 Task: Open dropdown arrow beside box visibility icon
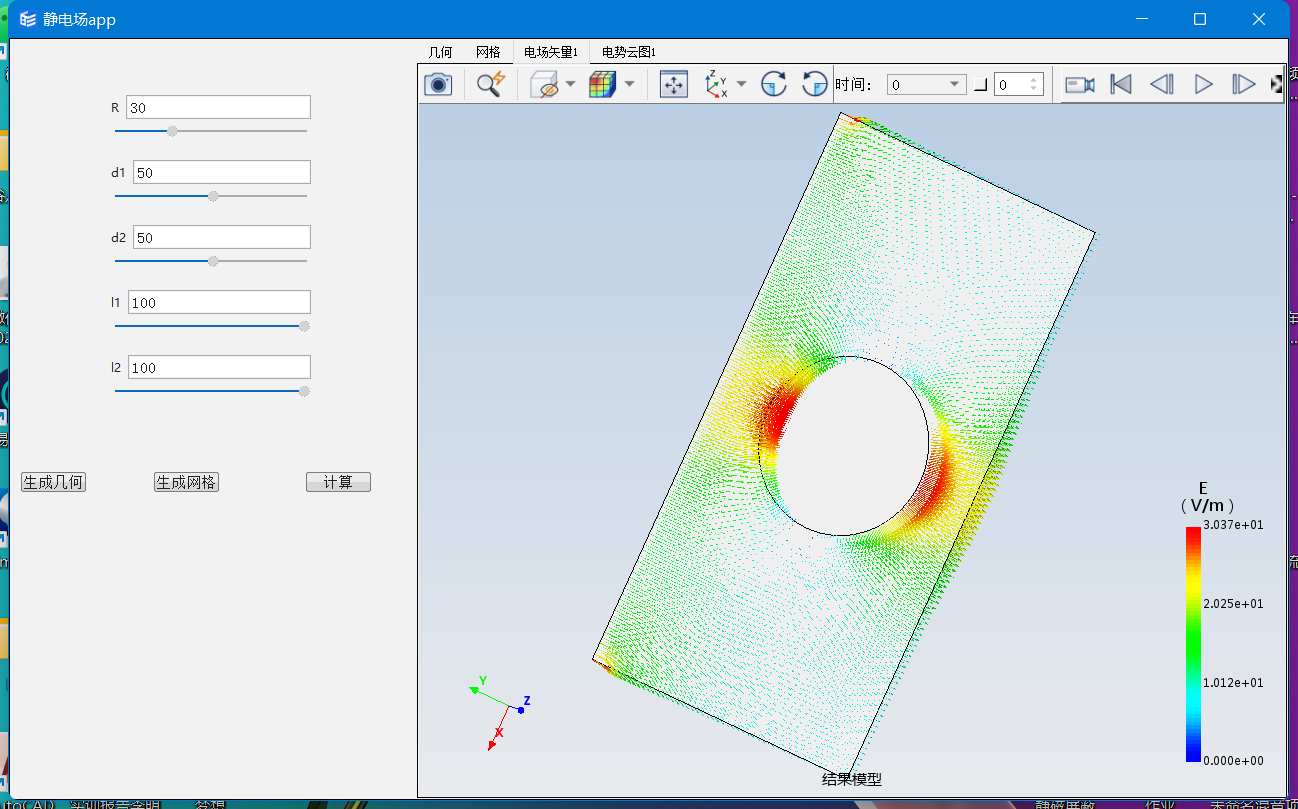coord(570,85)
